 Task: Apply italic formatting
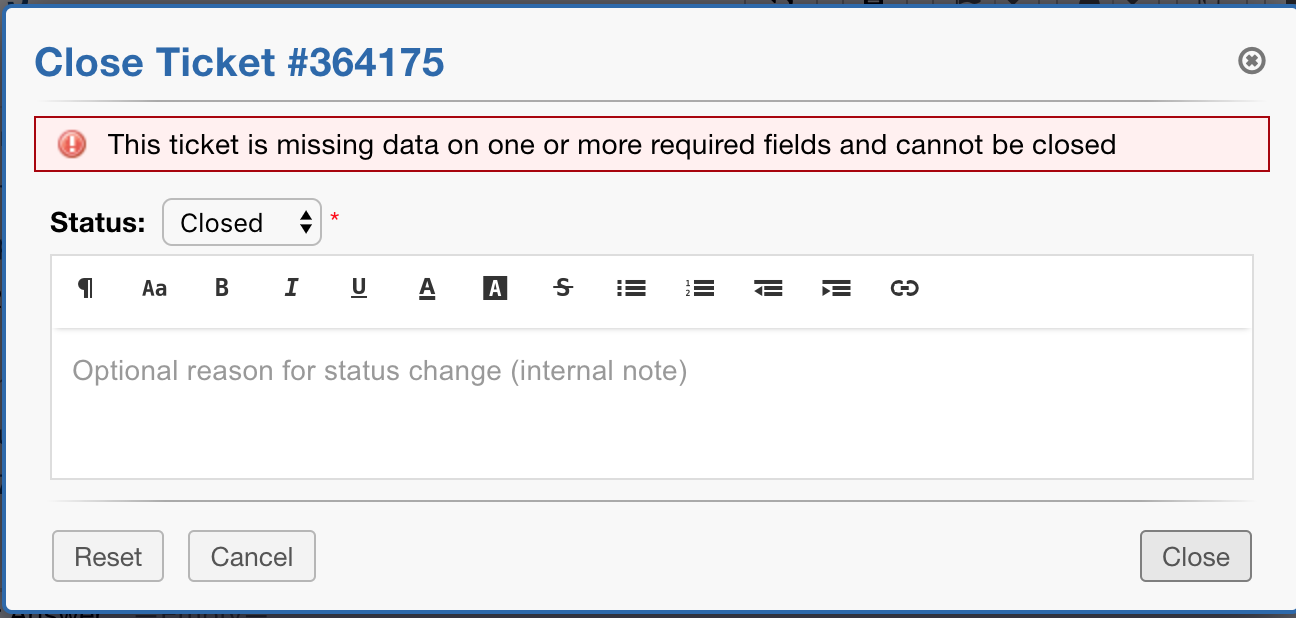pyautogui.click(x=290, y=288)
